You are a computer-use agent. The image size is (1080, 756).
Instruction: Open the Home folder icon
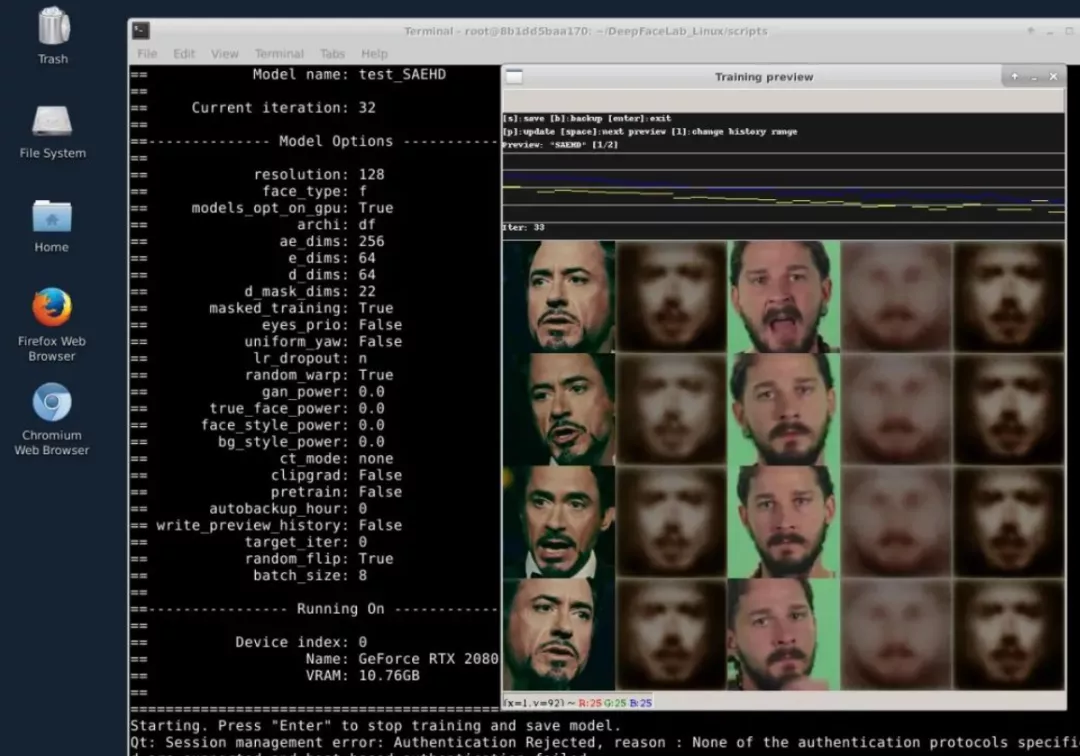pyautogui.click(x=52, y=216)
